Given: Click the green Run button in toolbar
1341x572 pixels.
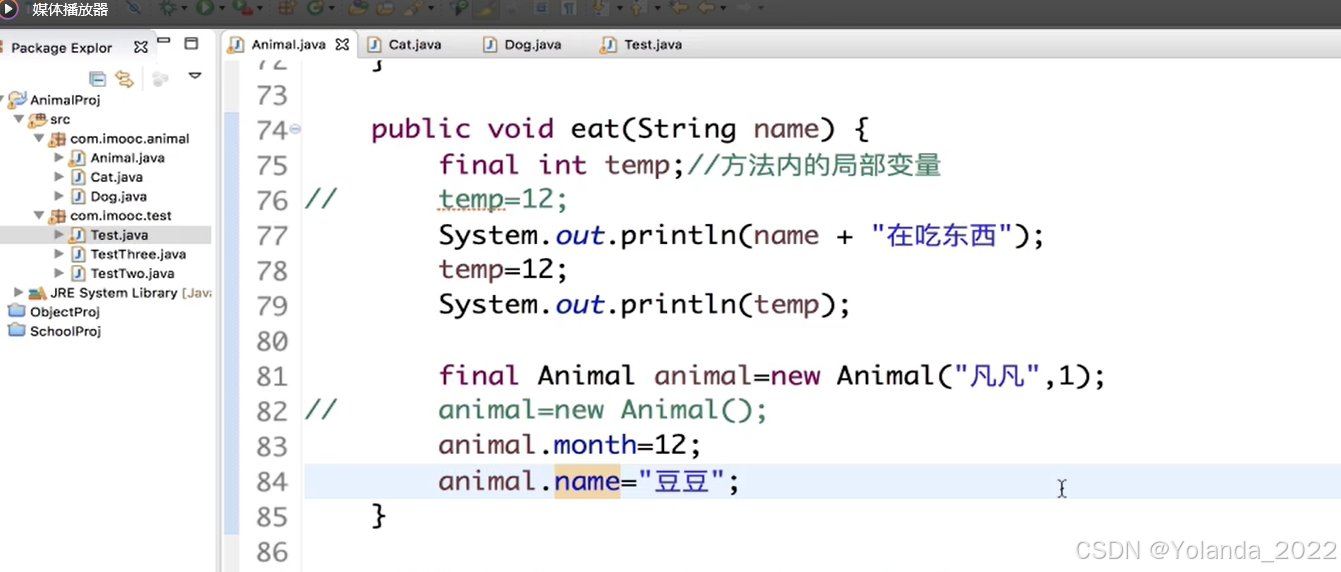Looking at the screenshot, I should [206, 9].
